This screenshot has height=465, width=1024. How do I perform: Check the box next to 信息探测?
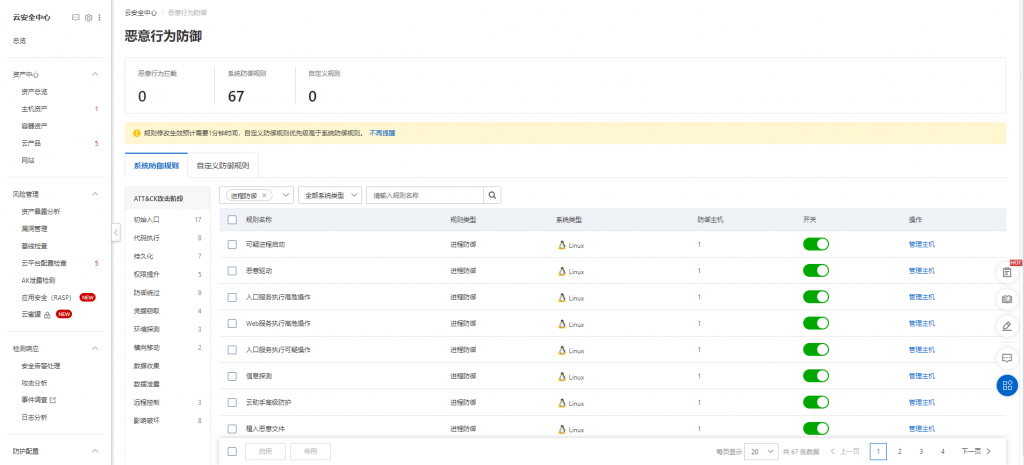click(232, 376)
